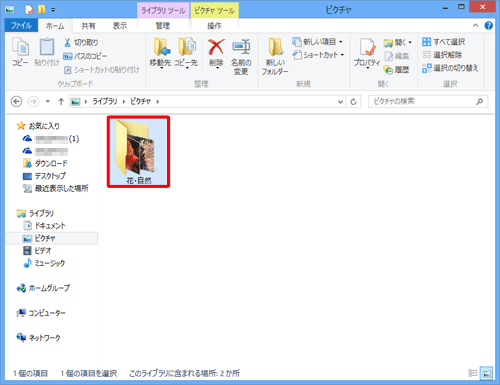Click the Paste (貼り付け) ribbon icon

pos(47,52)
